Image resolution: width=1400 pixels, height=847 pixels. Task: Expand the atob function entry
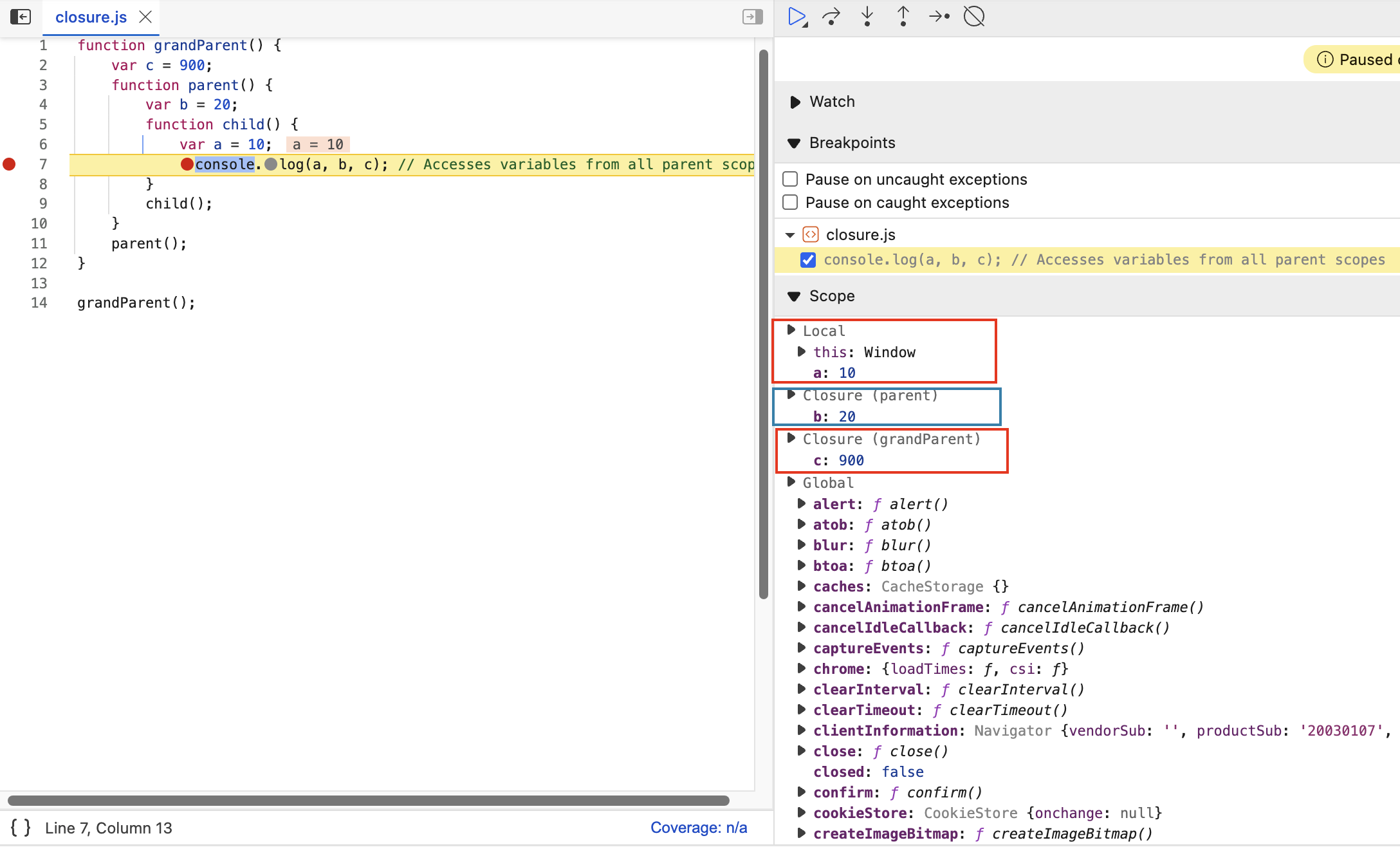pyautogui.click(x=802, y=524)
